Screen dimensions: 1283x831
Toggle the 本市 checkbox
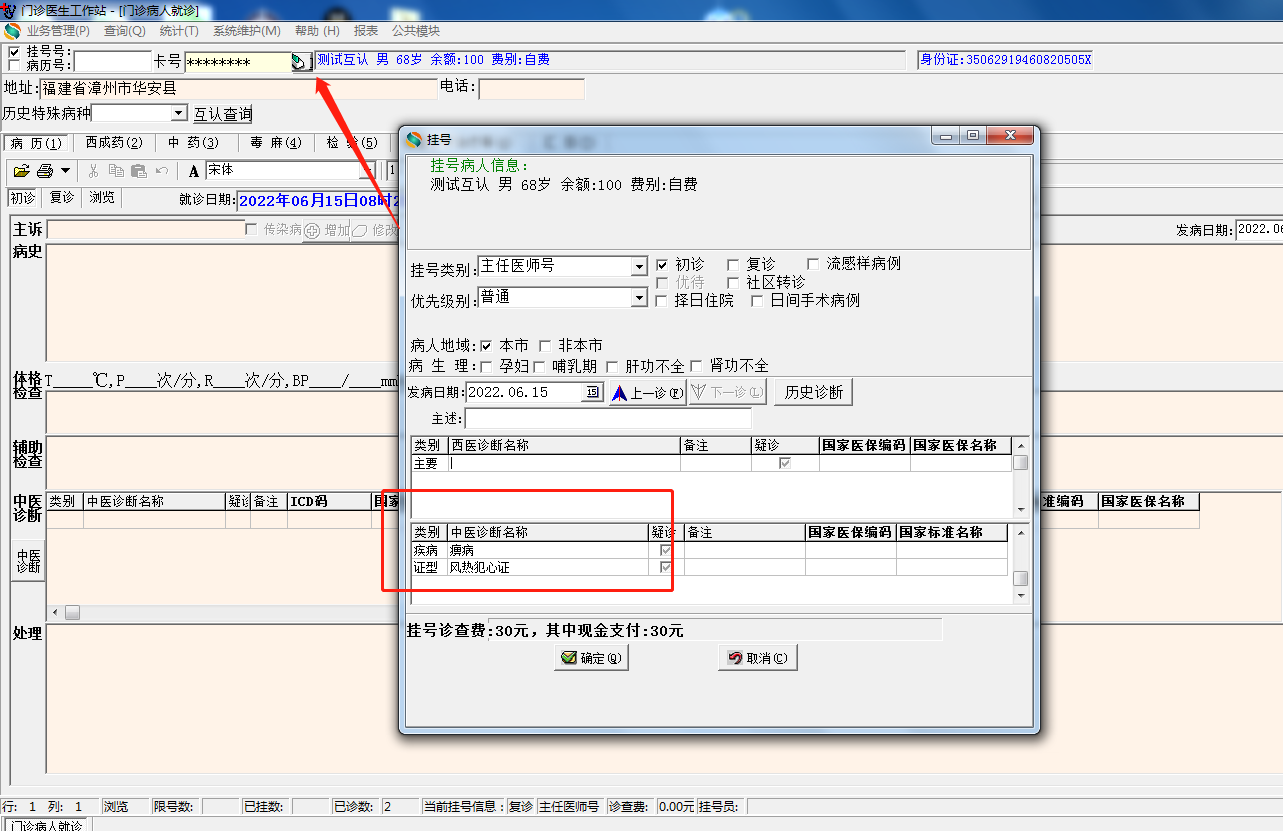click(486, 346)
